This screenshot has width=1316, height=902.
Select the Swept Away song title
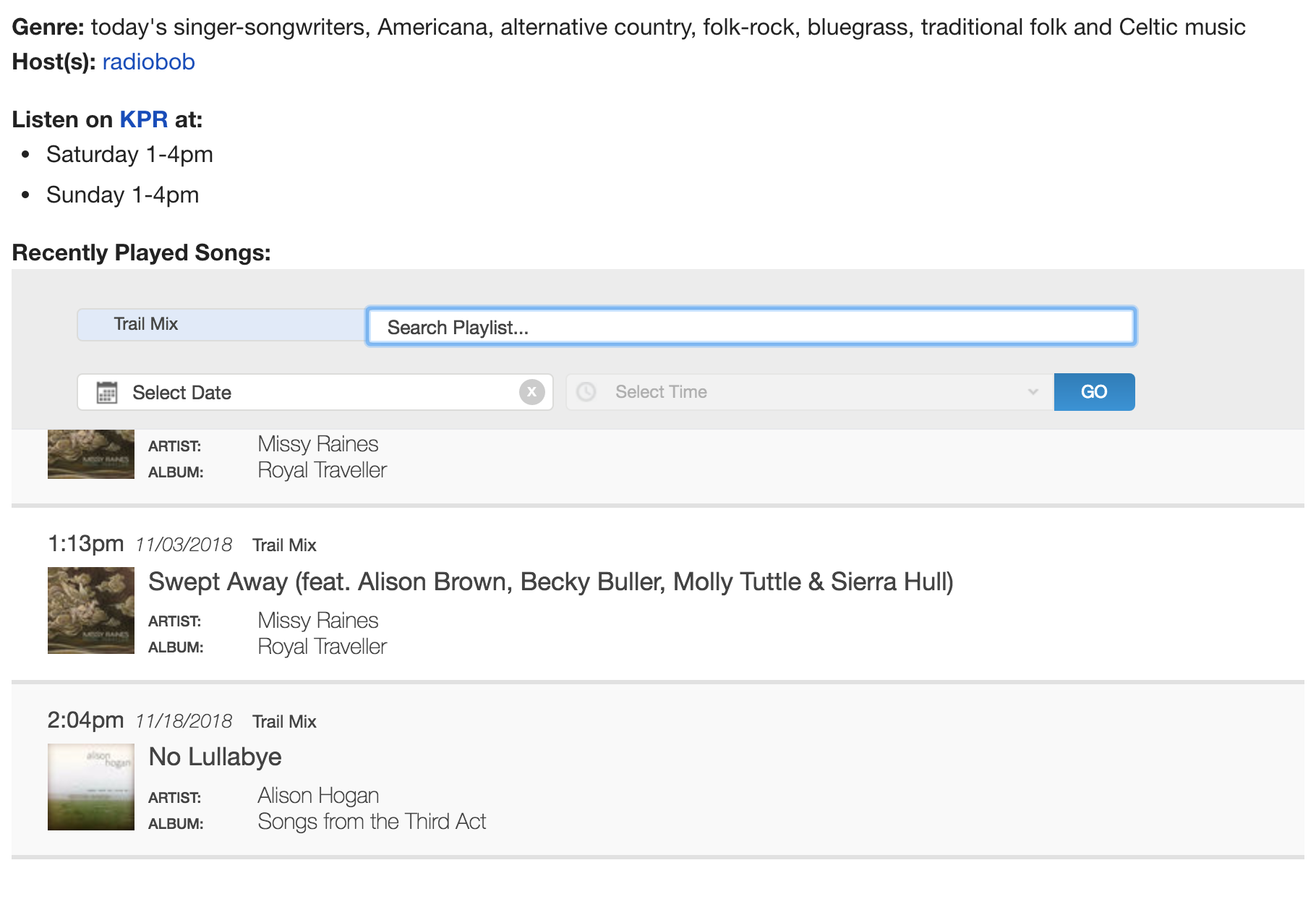[550, 582]
